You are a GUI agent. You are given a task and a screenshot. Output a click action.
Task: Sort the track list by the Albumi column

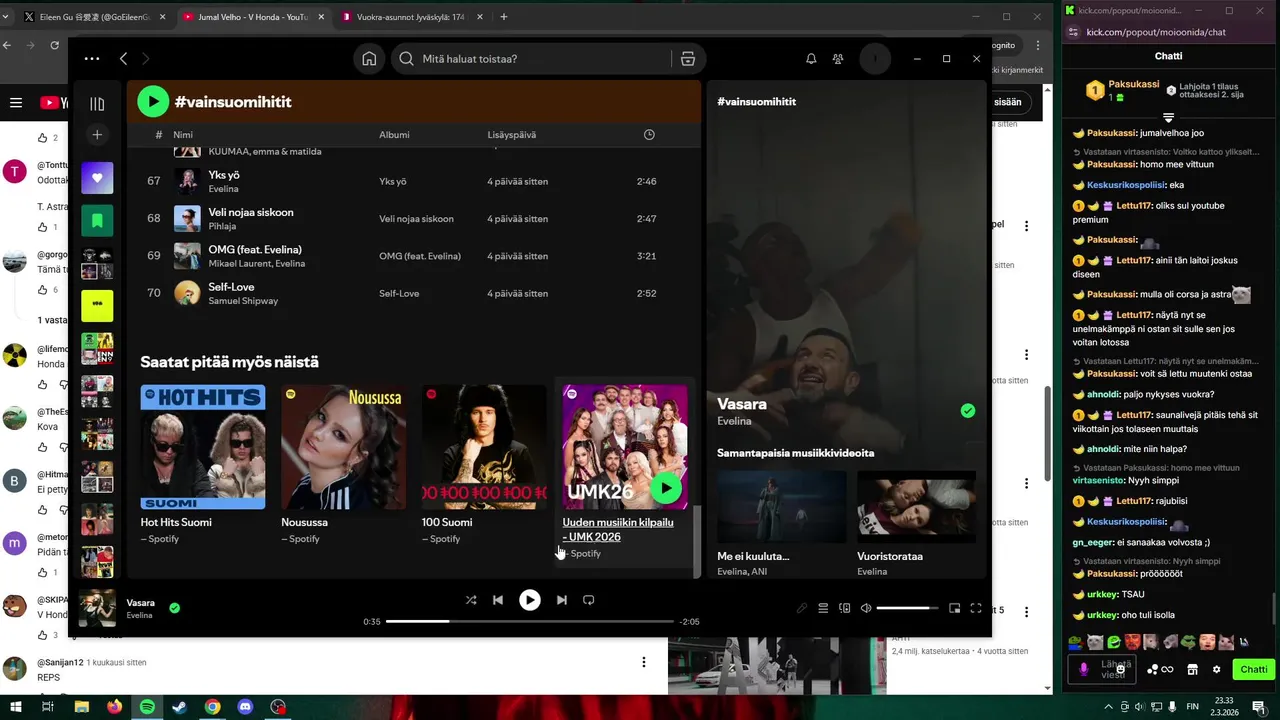tap(394, 135)
